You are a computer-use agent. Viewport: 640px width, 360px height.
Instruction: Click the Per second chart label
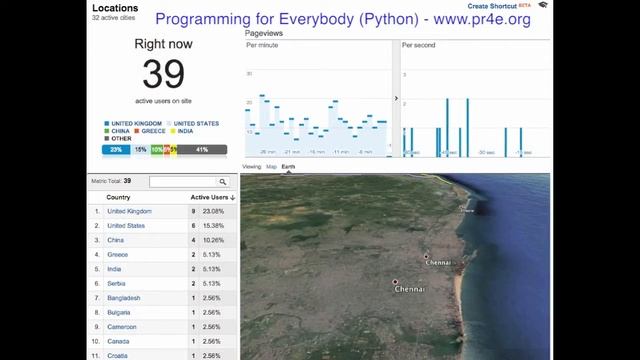(x=418, y=45)
